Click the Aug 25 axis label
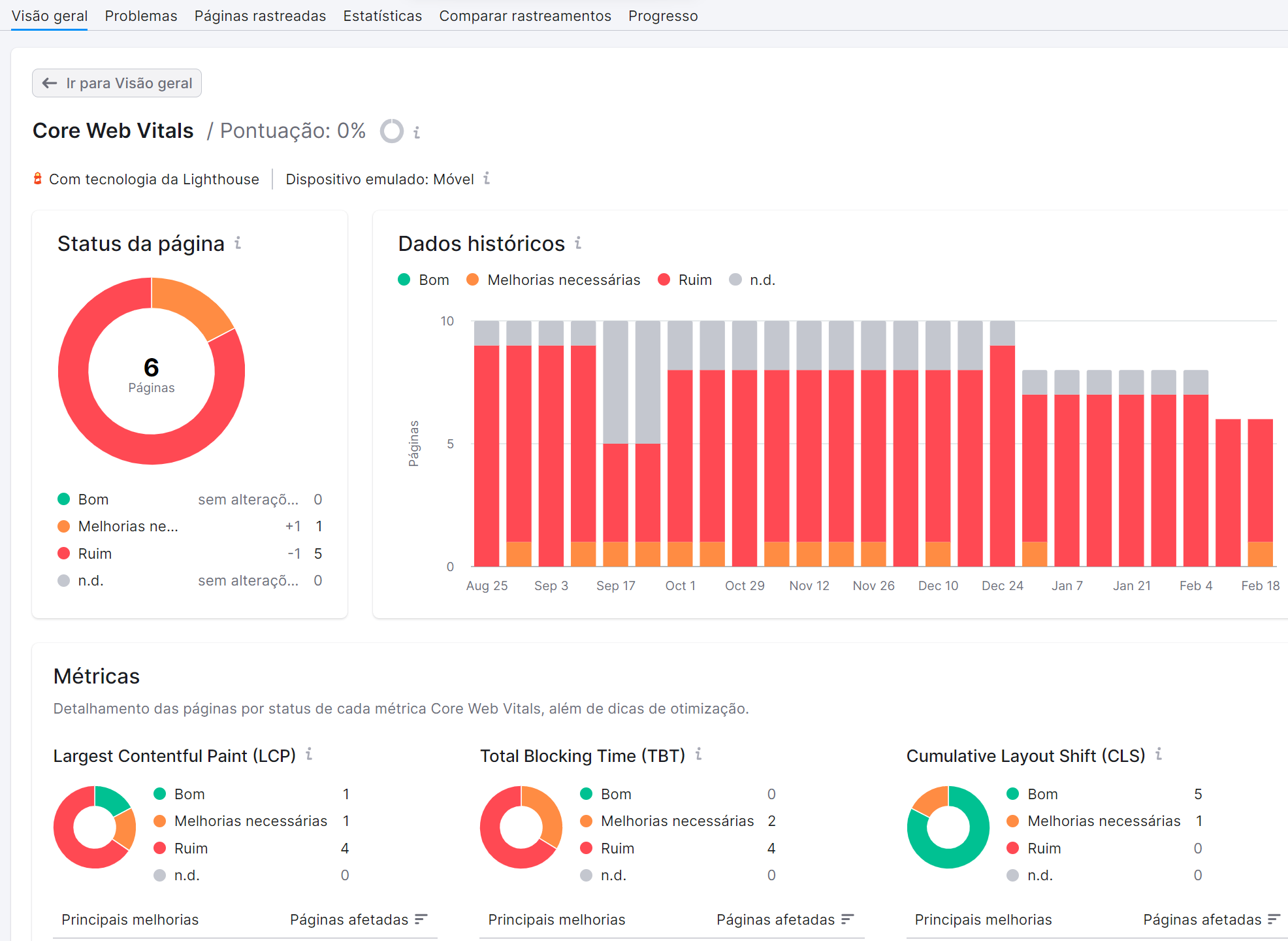1288x941 pixels. pos(487,586)
